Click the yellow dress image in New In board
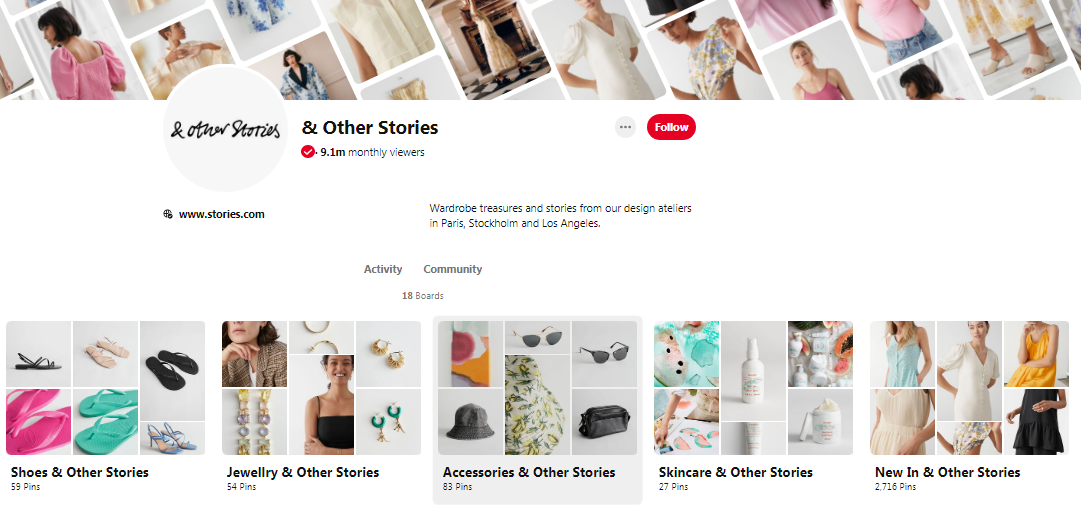The image size is (1081, 507). tap(1036, 353)
